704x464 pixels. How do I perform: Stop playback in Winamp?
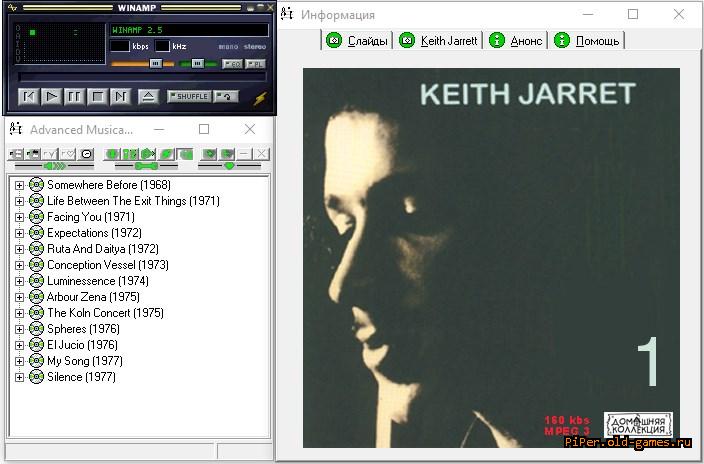(97, 97)
